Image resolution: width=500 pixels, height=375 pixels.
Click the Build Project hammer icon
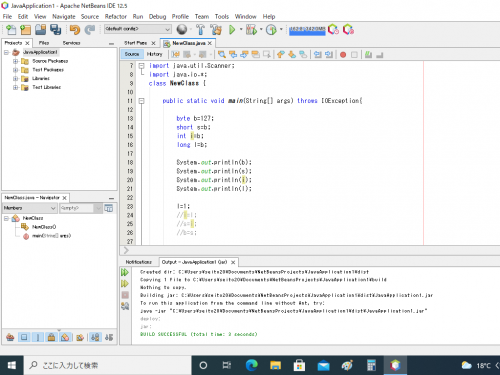pos(200,30)
